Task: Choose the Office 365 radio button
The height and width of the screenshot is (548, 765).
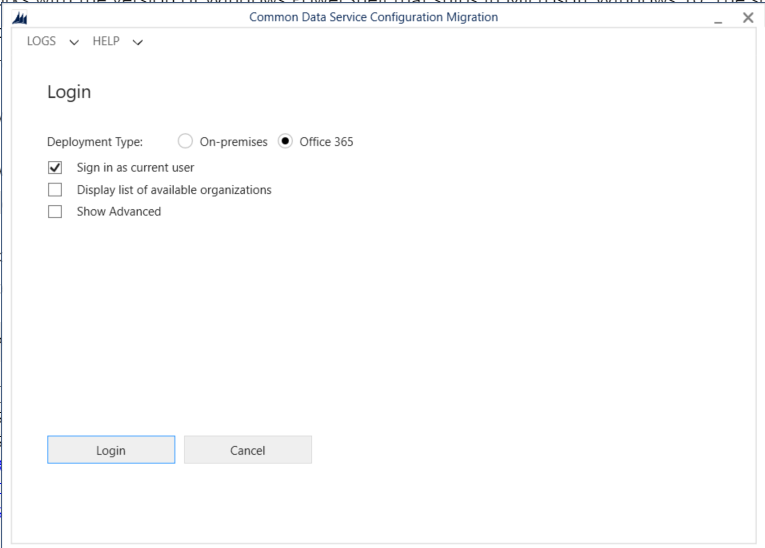Action: (285, 142)
